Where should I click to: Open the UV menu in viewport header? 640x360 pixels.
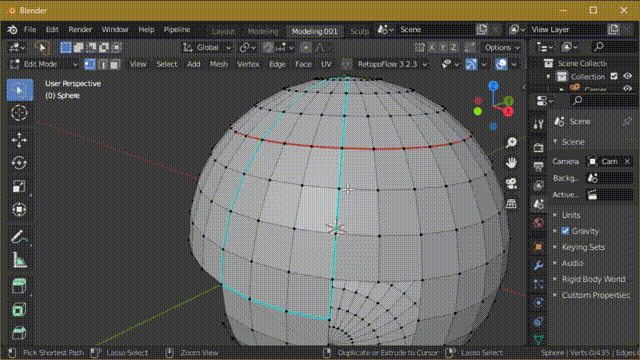326,64
